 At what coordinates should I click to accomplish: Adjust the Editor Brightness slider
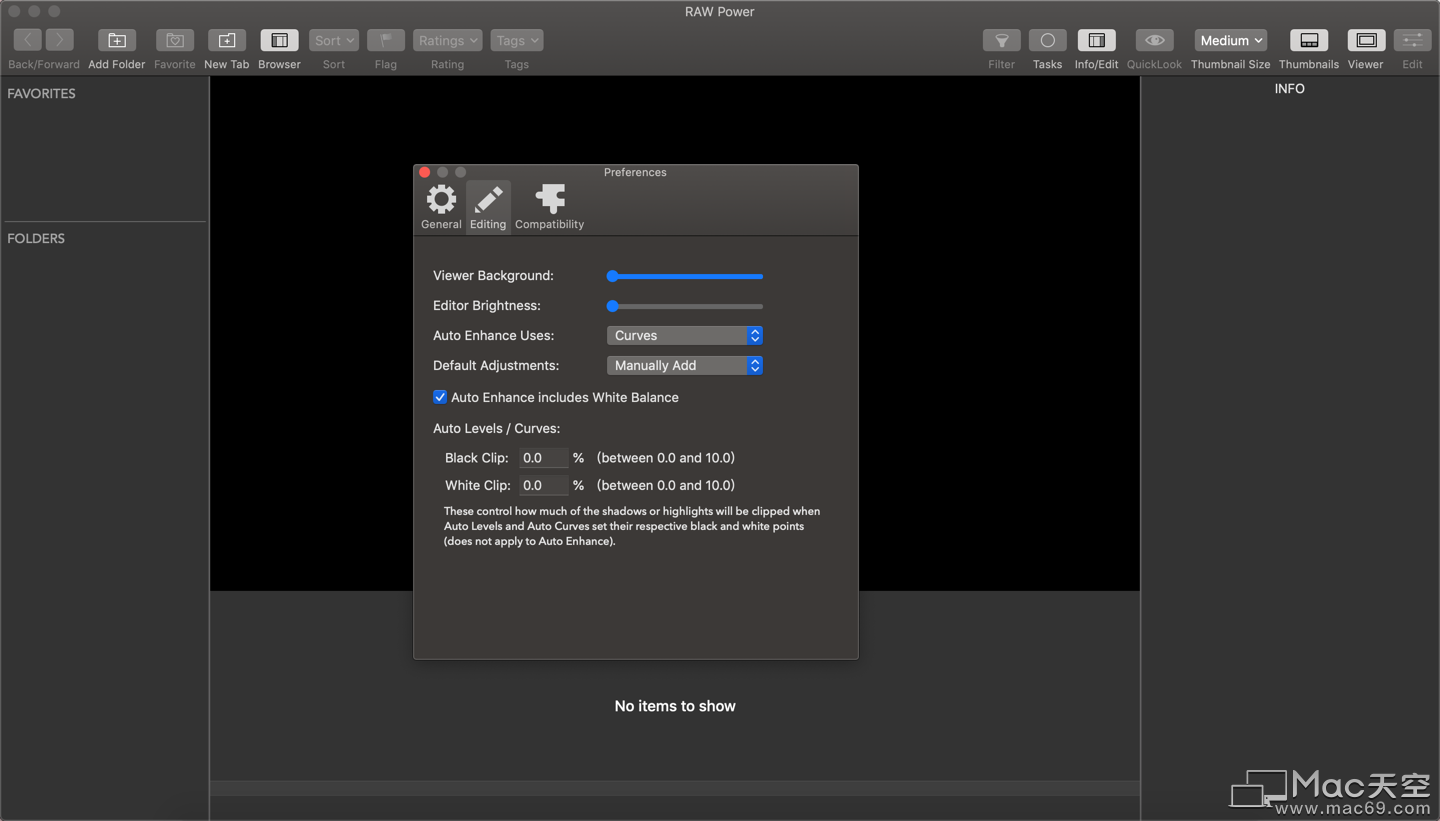coord(685,306)
